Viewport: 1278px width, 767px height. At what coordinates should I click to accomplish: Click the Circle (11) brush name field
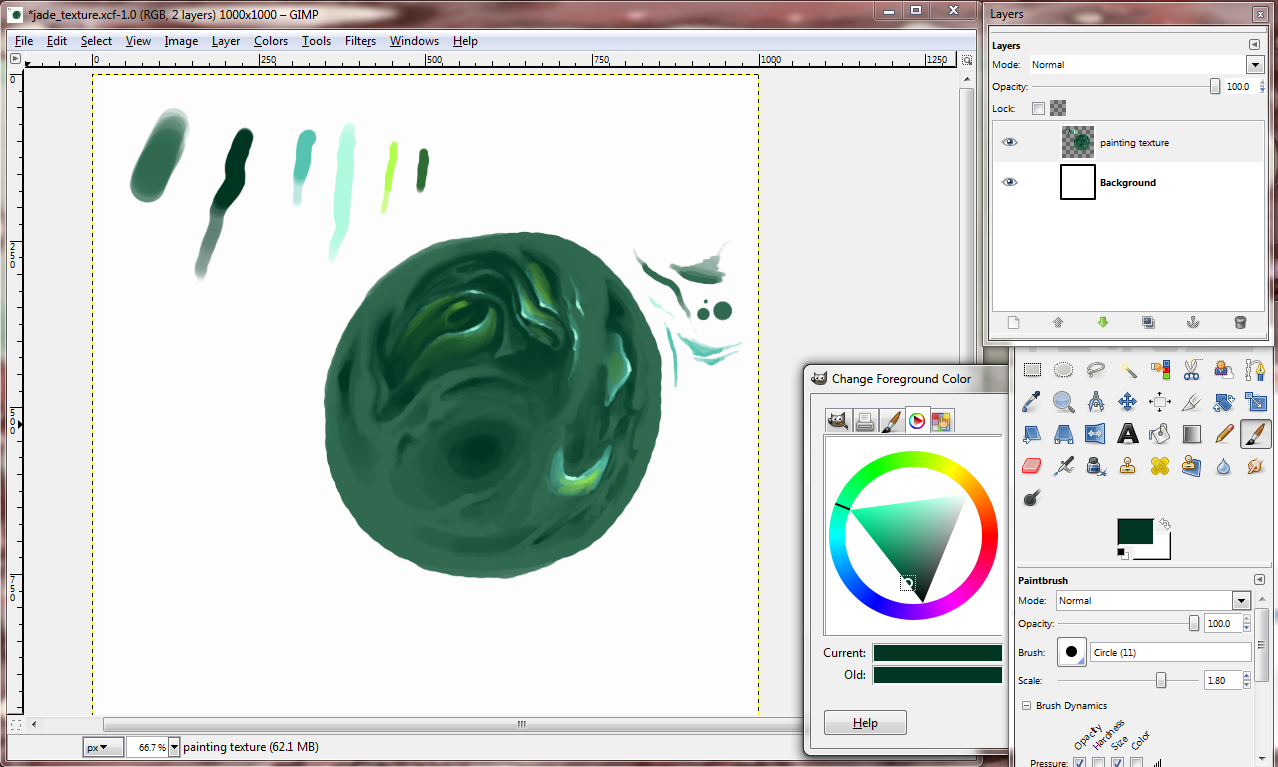click(1170, 652)
